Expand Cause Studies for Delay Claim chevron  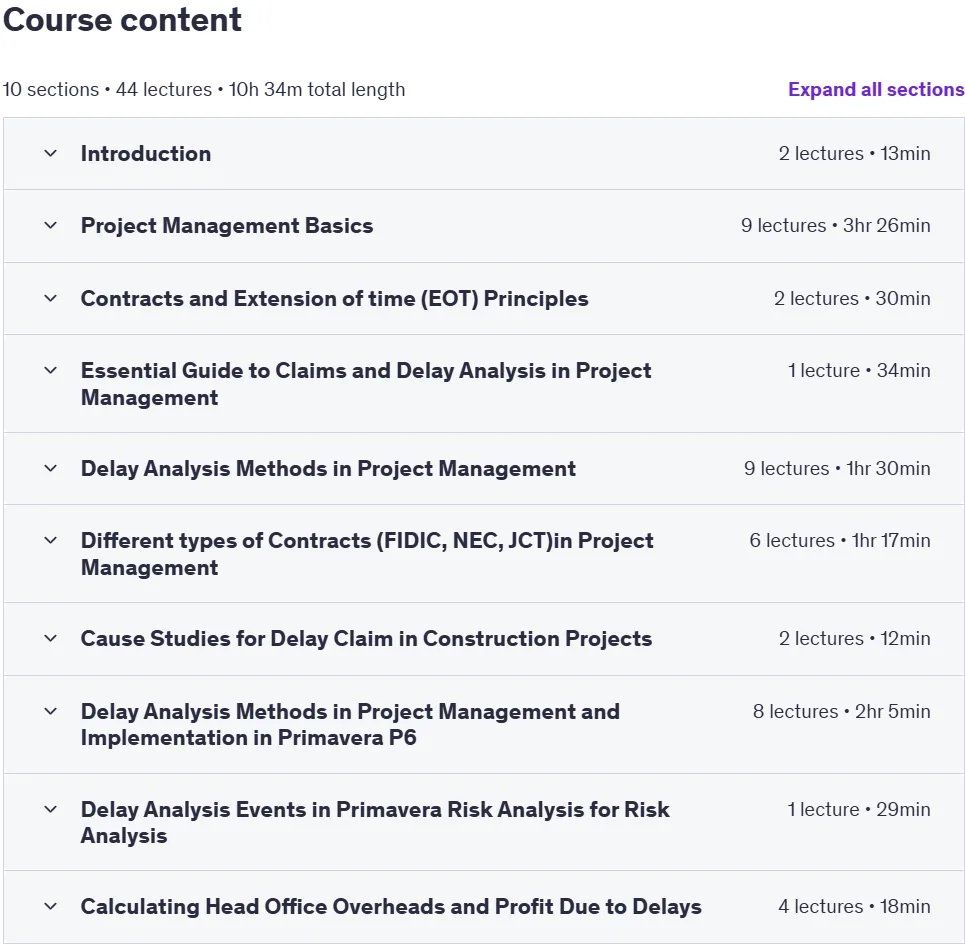(x=50, y=638)
